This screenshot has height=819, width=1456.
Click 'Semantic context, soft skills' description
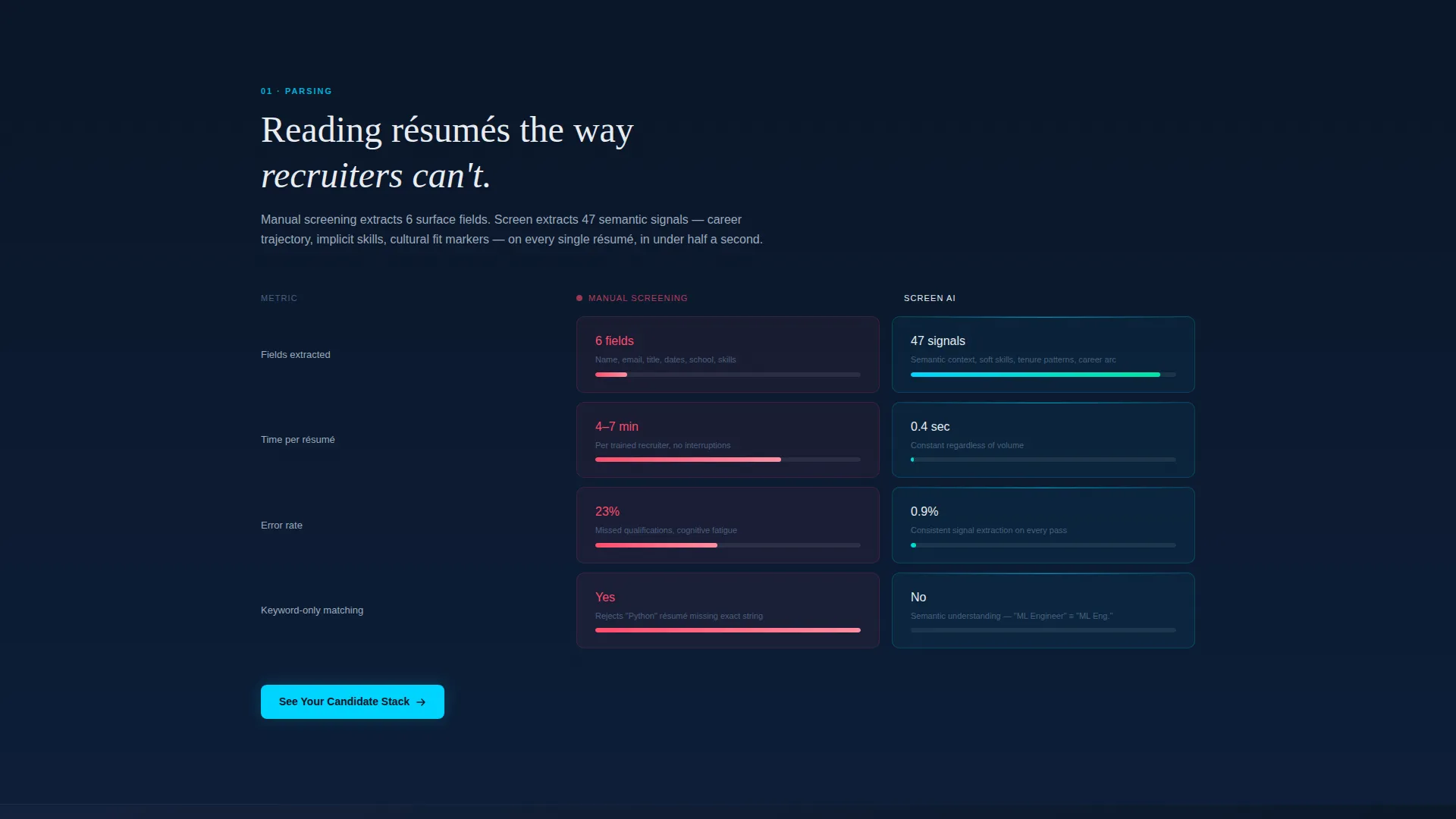[1013, 359]
